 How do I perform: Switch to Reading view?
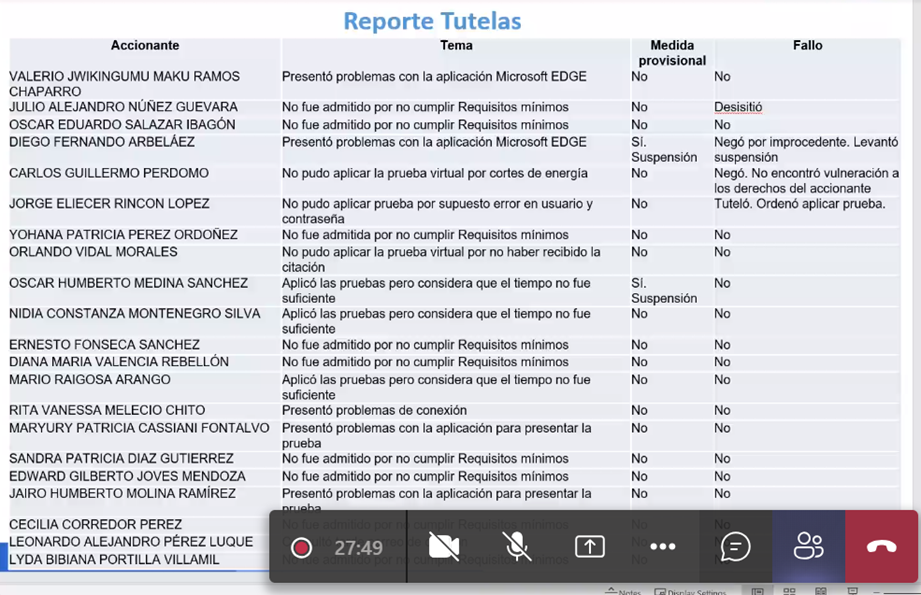pos(821,591)
